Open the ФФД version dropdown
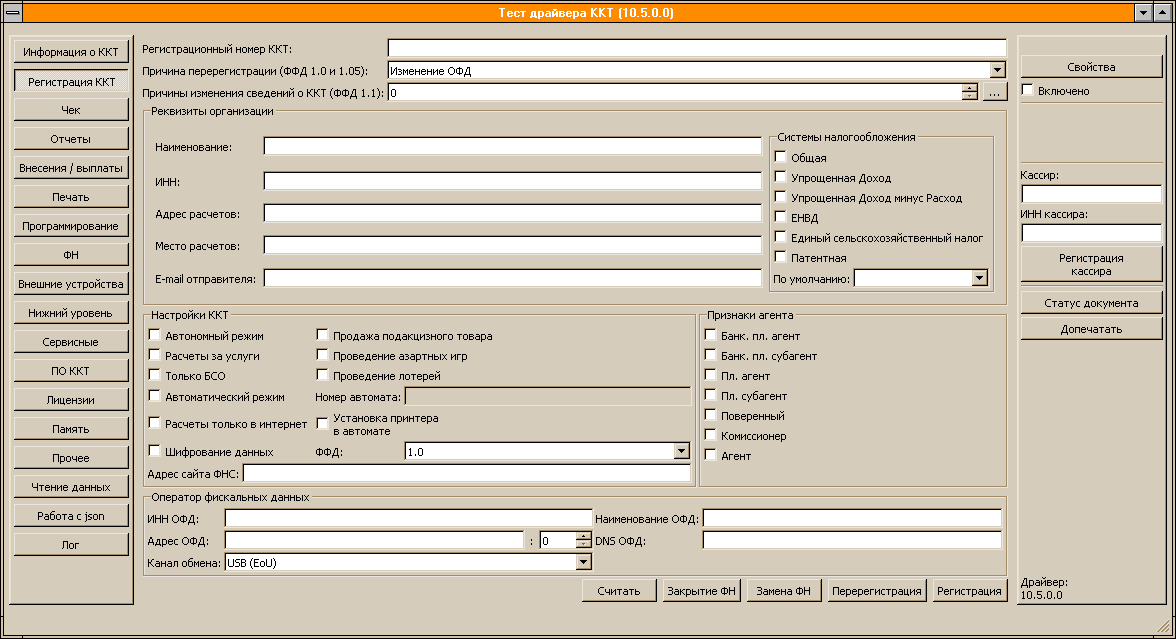1176x639 pixels. [682, 452]
